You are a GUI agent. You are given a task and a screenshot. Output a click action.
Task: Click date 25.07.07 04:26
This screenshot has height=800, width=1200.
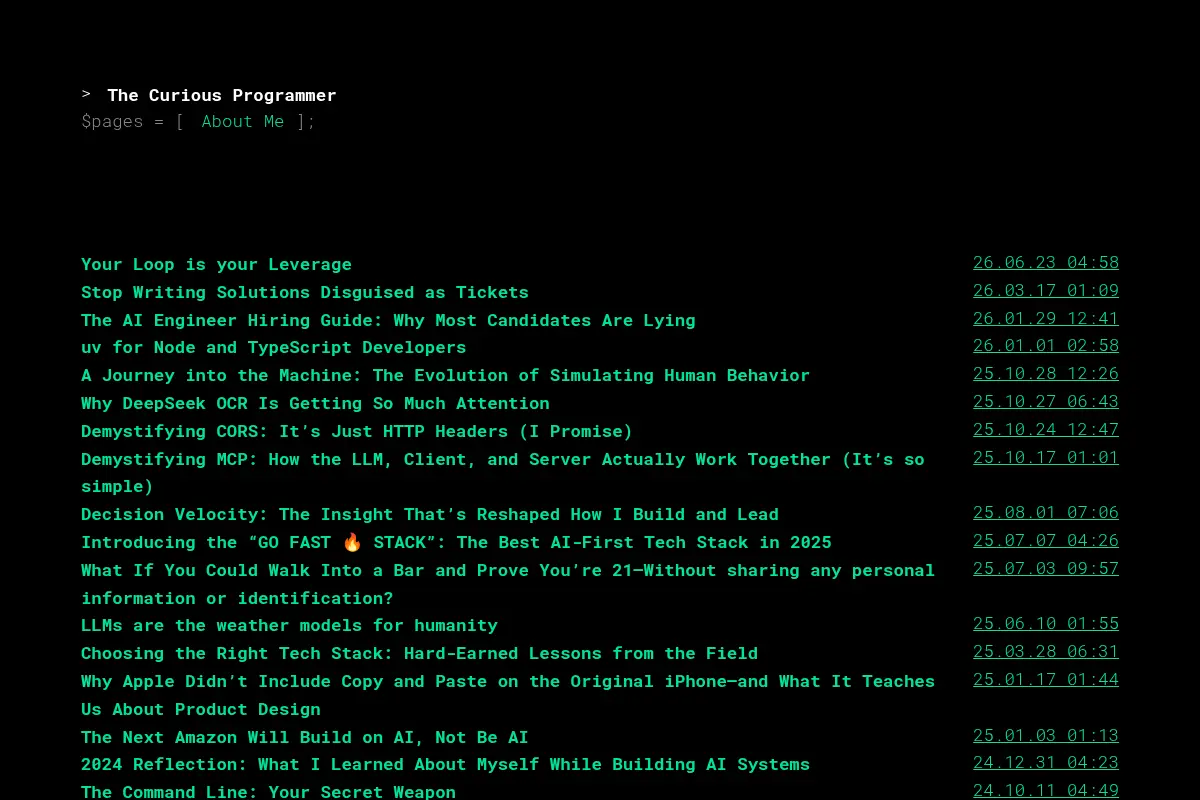[1046, 540]
